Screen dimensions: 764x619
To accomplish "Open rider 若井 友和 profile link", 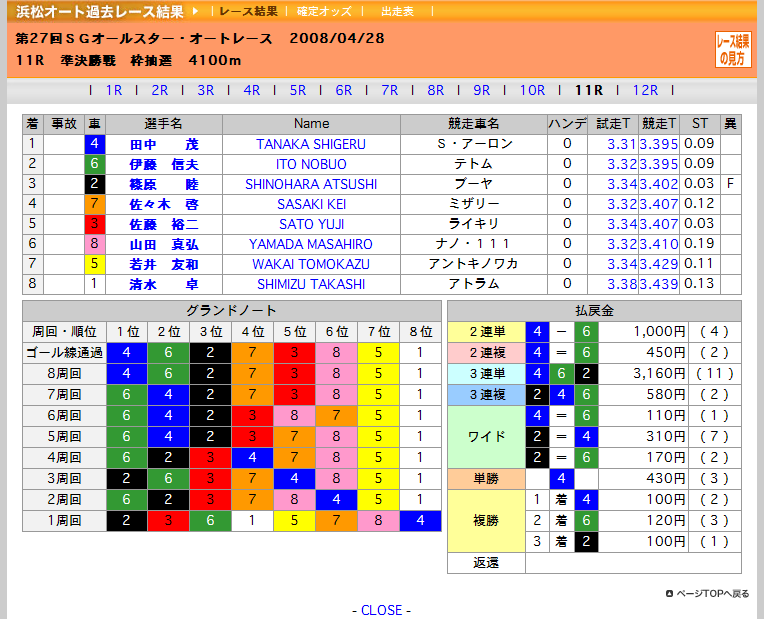I will point(164,265).
